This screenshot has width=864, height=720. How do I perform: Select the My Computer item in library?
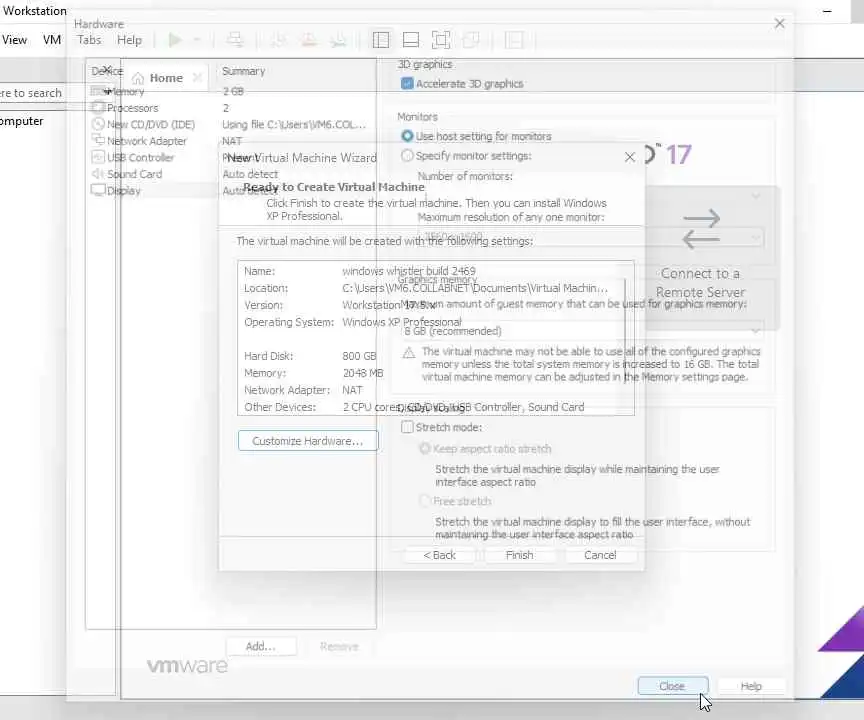[x=21, y=121]
